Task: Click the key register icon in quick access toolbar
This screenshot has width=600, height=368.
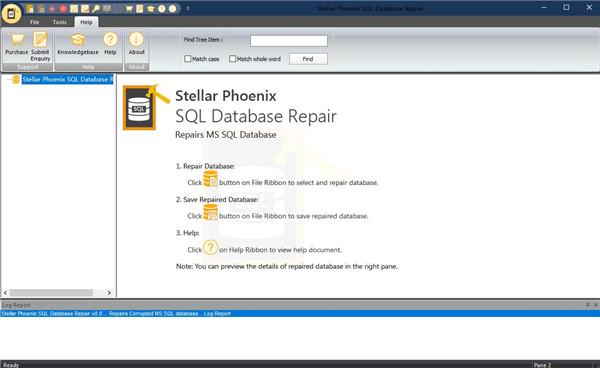Action: tap(96, 9)
